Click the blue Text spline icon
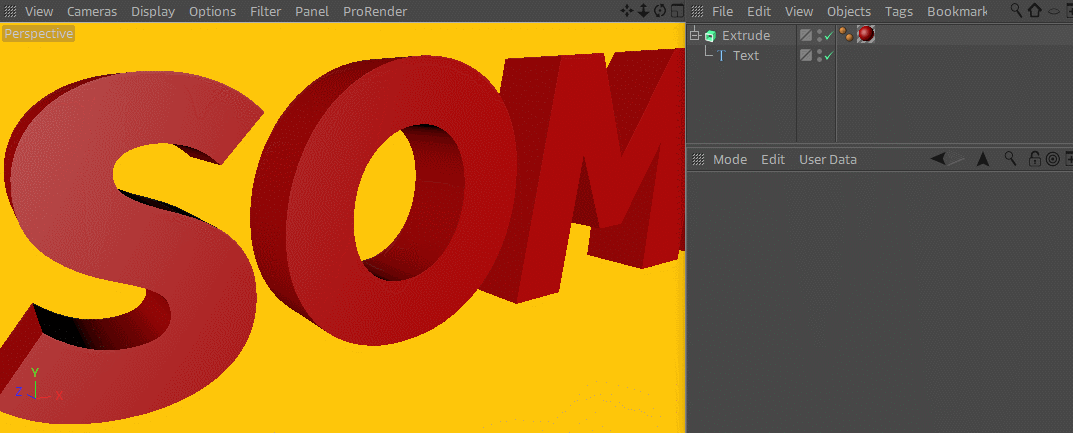1073x433 pixels. click(x=721, y=55)
